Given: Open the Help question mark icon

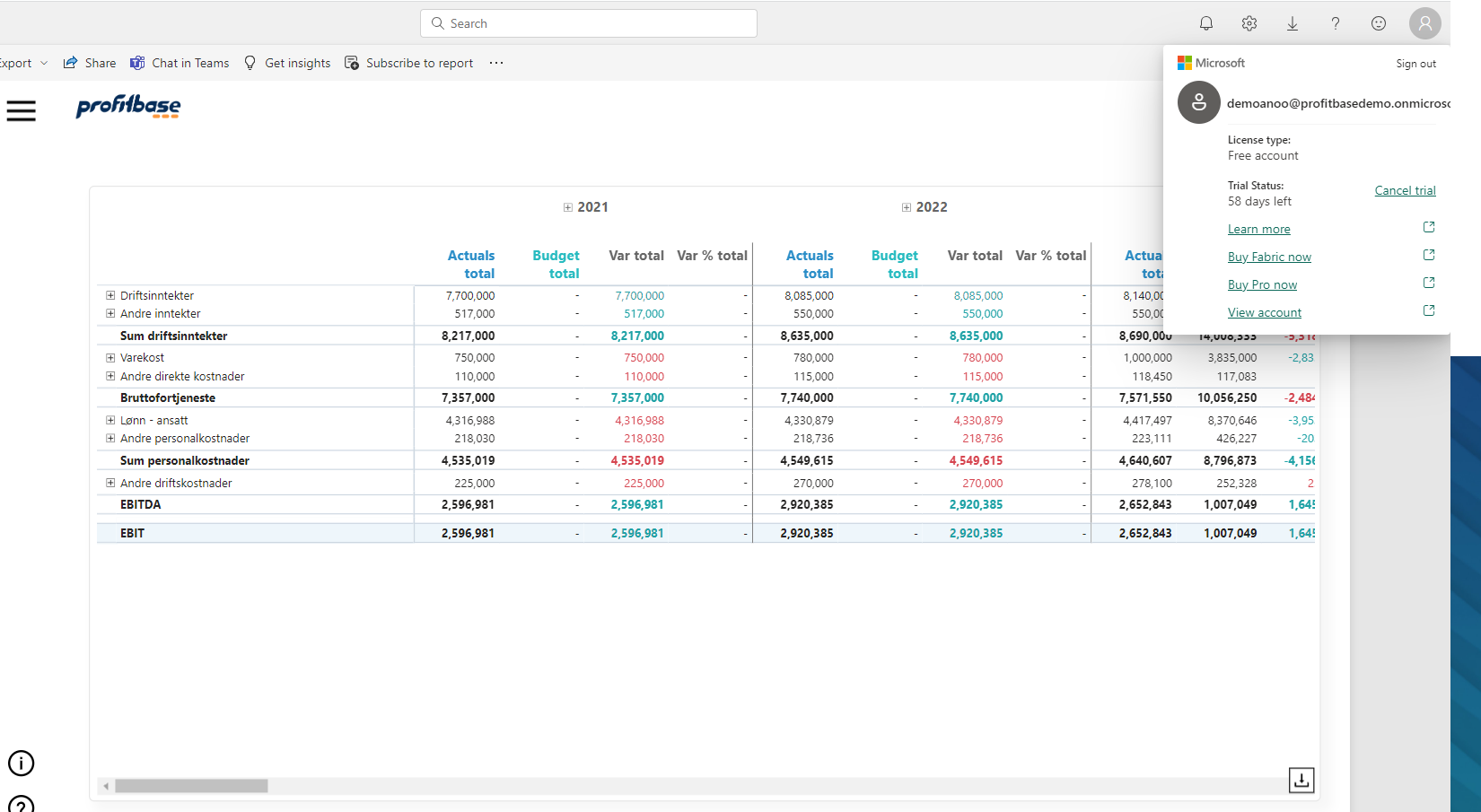Looking at the screenshot, I should click(x=1336, y=23).
